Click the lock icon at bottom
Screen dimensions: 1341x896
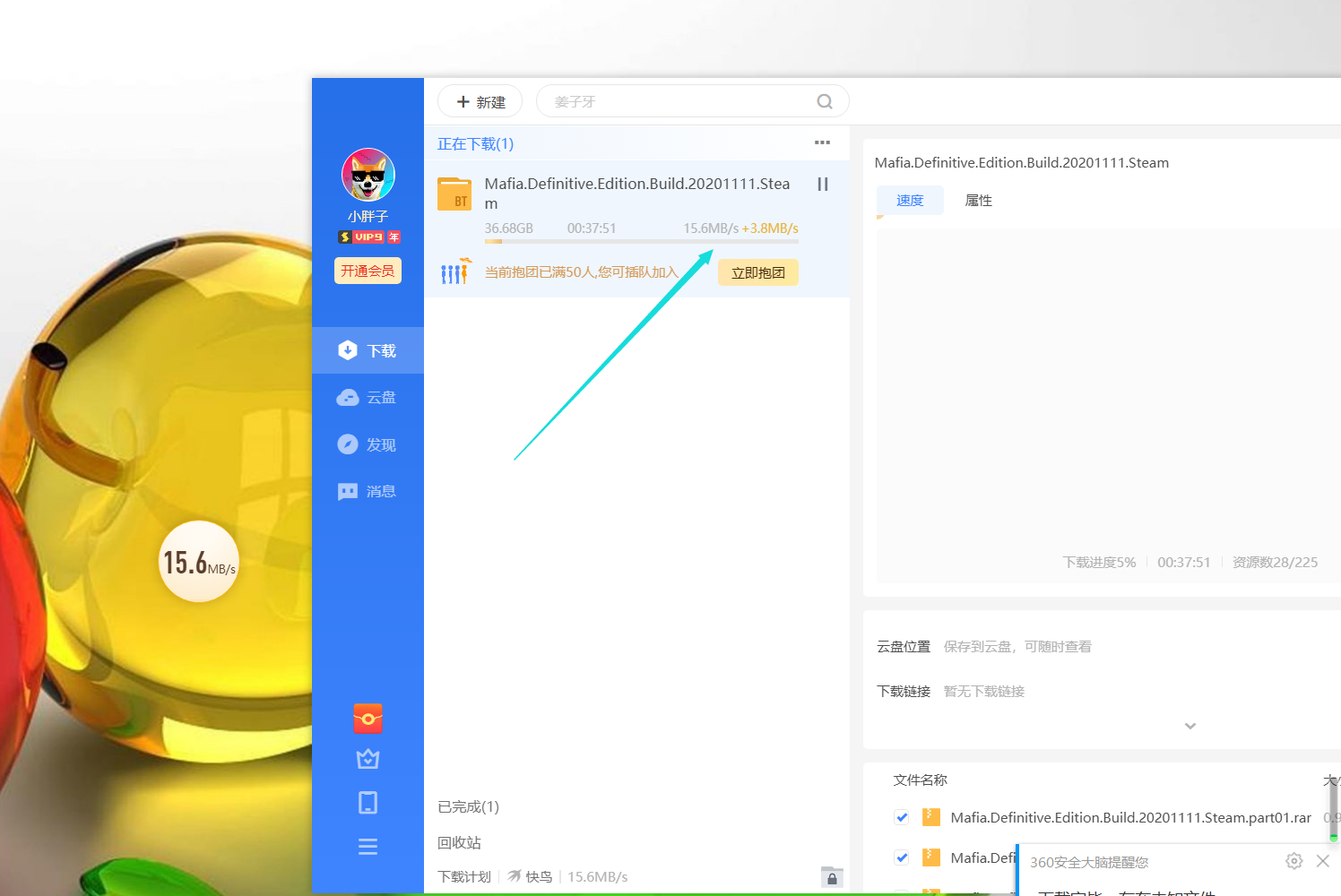click(831, 877)
